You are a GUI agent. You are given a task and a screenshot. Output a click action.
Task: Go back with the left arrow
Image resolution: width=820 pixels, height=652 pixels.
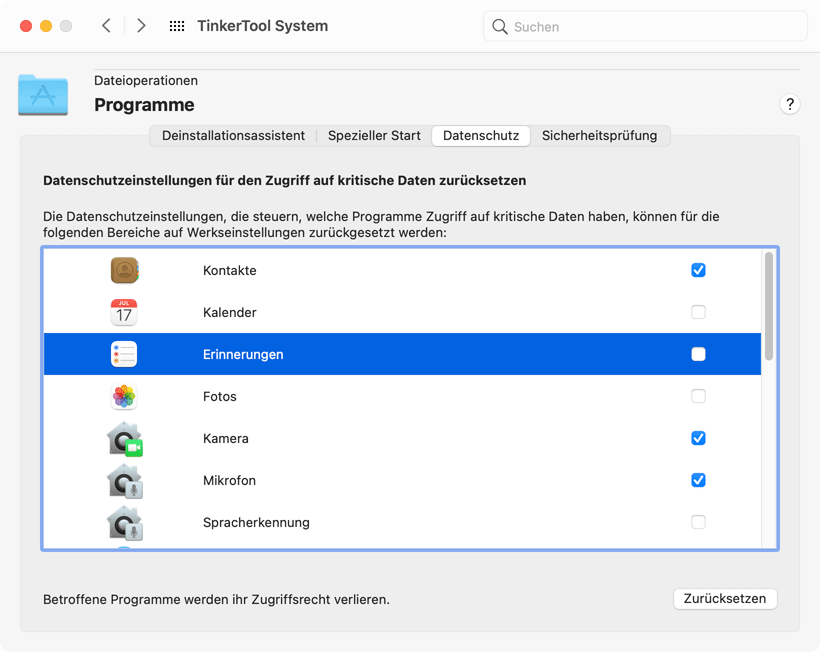coord(106,26)
